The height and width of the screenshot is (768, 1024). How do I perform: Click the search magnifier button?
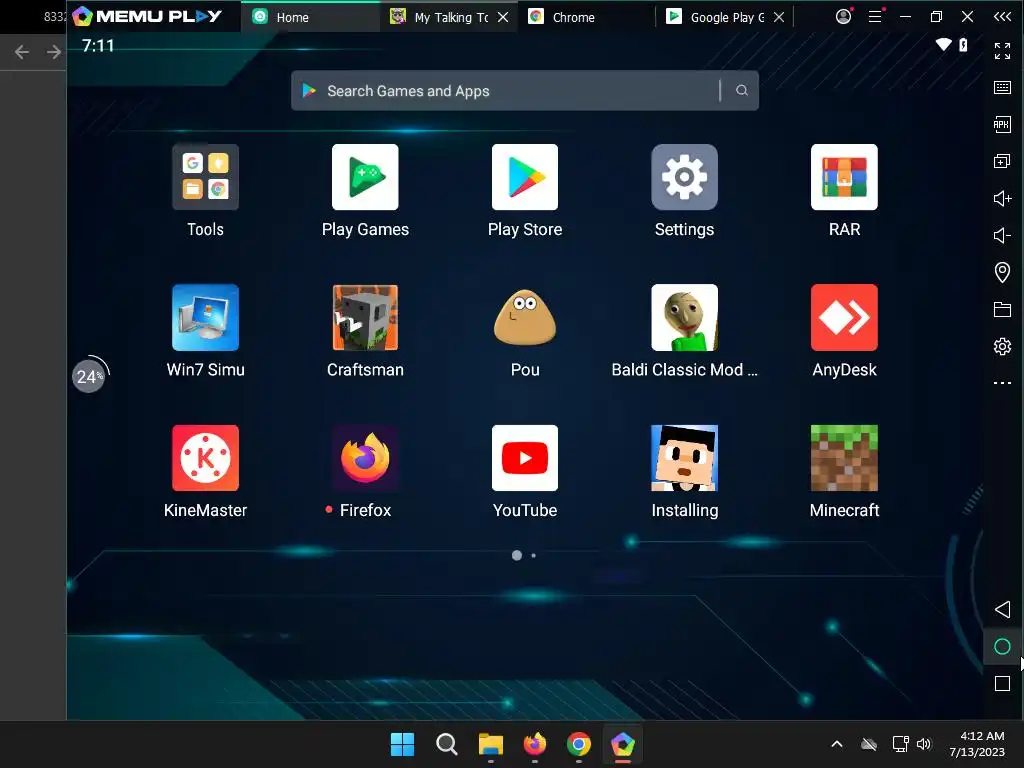(x=741, y=91)
